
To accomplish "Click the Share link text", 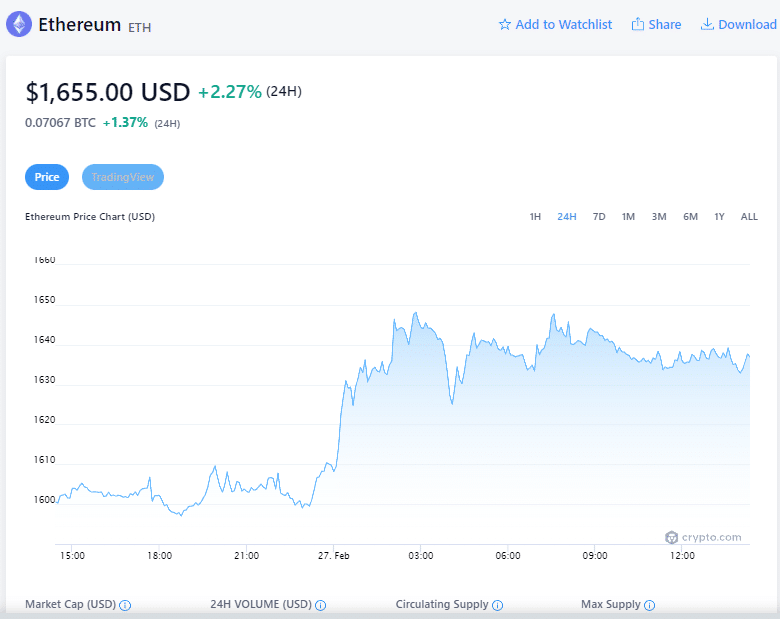I will [665, 24].
